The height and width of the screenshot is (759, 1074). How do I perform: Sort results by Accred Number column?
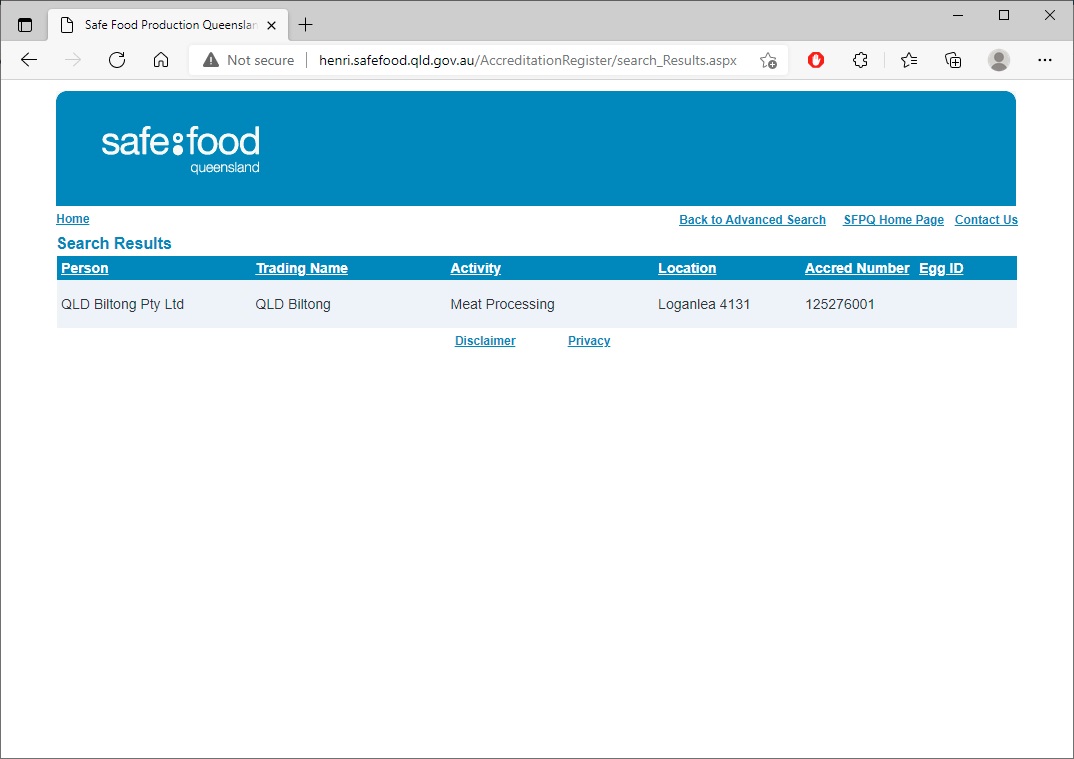[x=857, y=268]
